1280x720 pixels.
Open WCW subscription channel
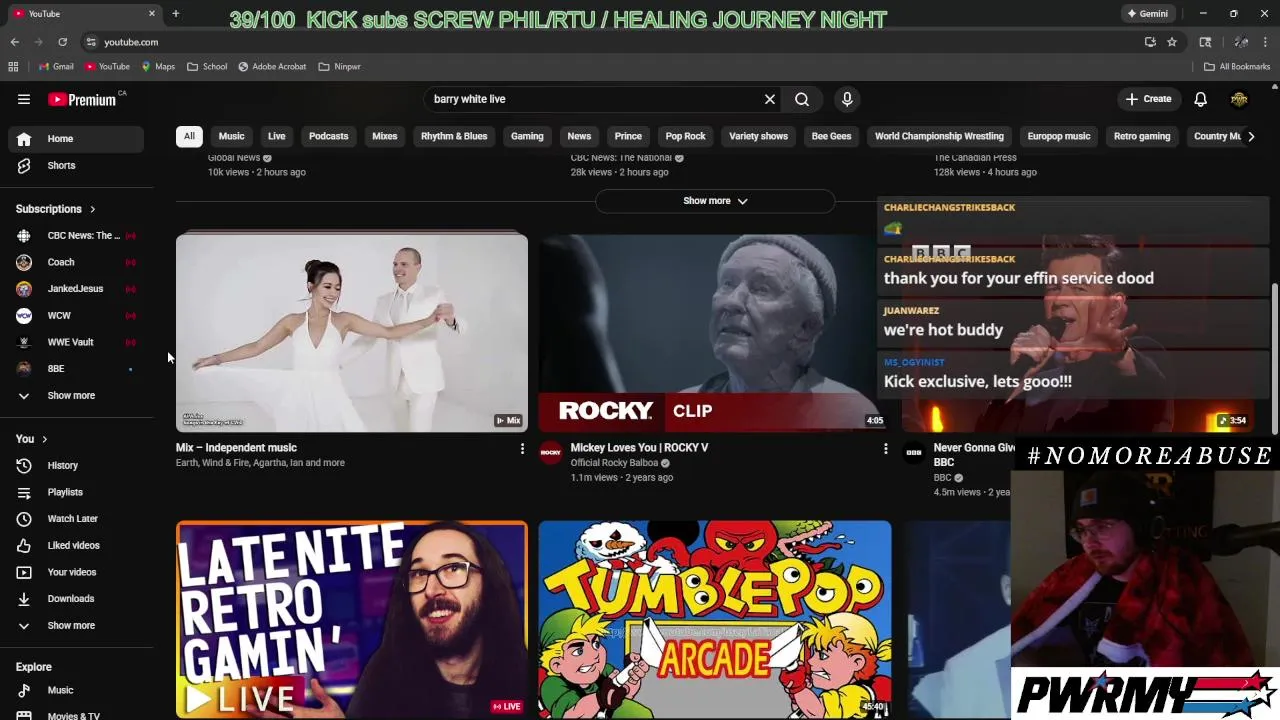pyautogui.click(x=78, y=316)
